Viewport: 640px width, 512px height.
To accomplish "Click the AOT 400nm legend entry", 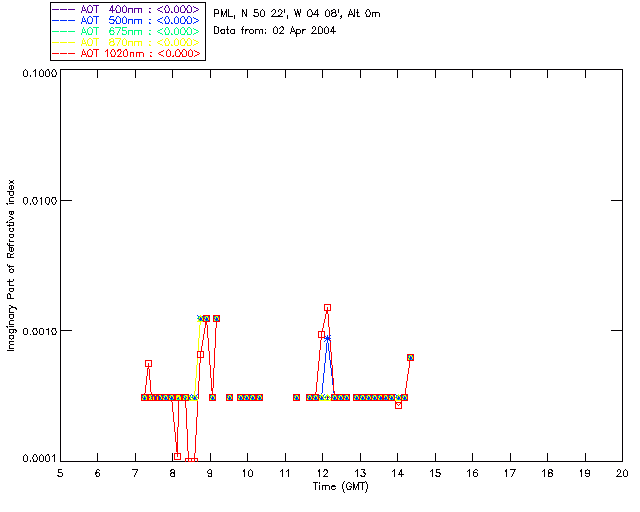I will (x=127, y=9).
